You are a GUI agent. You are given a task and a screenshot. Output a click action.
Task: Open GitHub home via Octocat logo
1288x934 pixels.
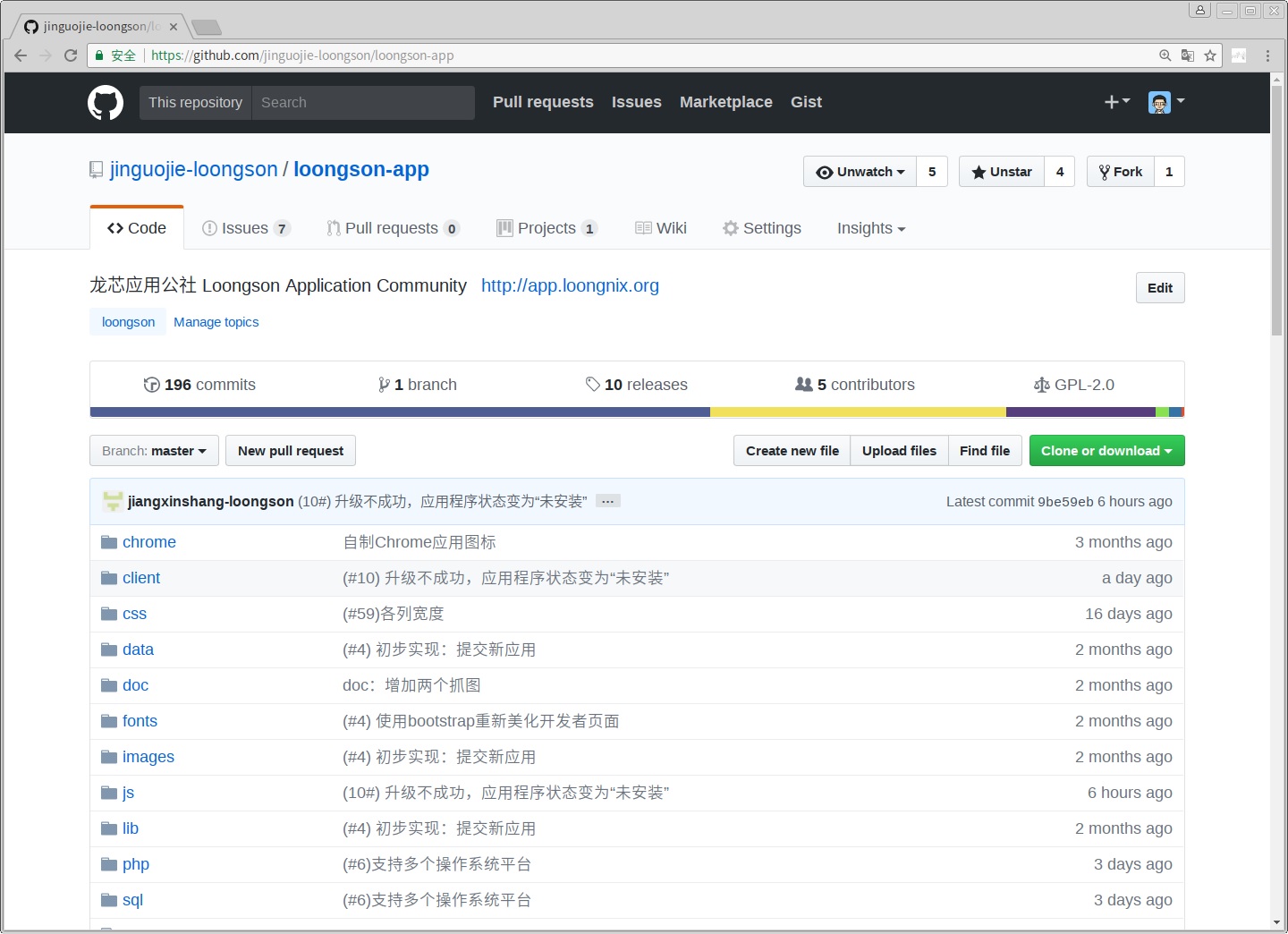[106, 103]
